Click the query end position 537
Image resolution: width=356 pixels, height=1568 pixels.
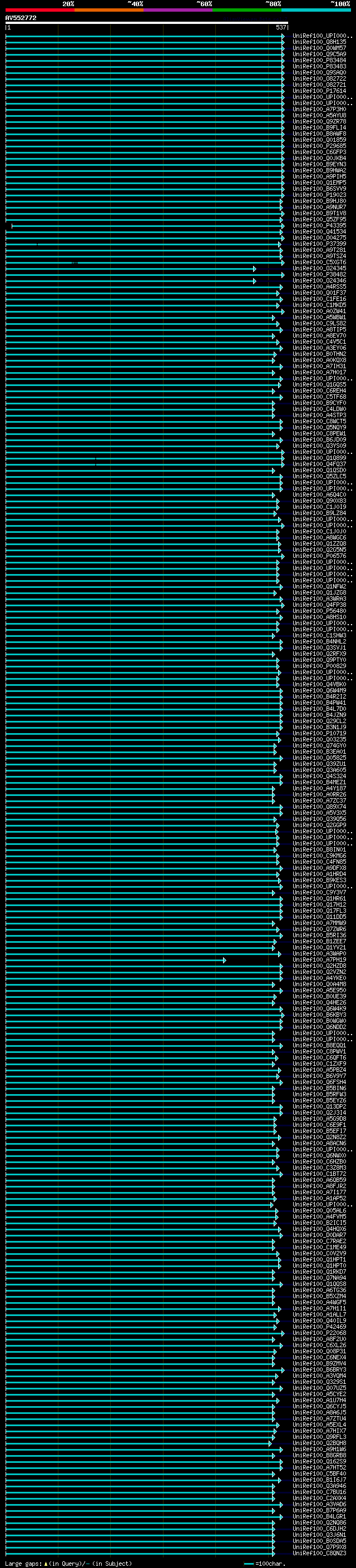point(280,27)
